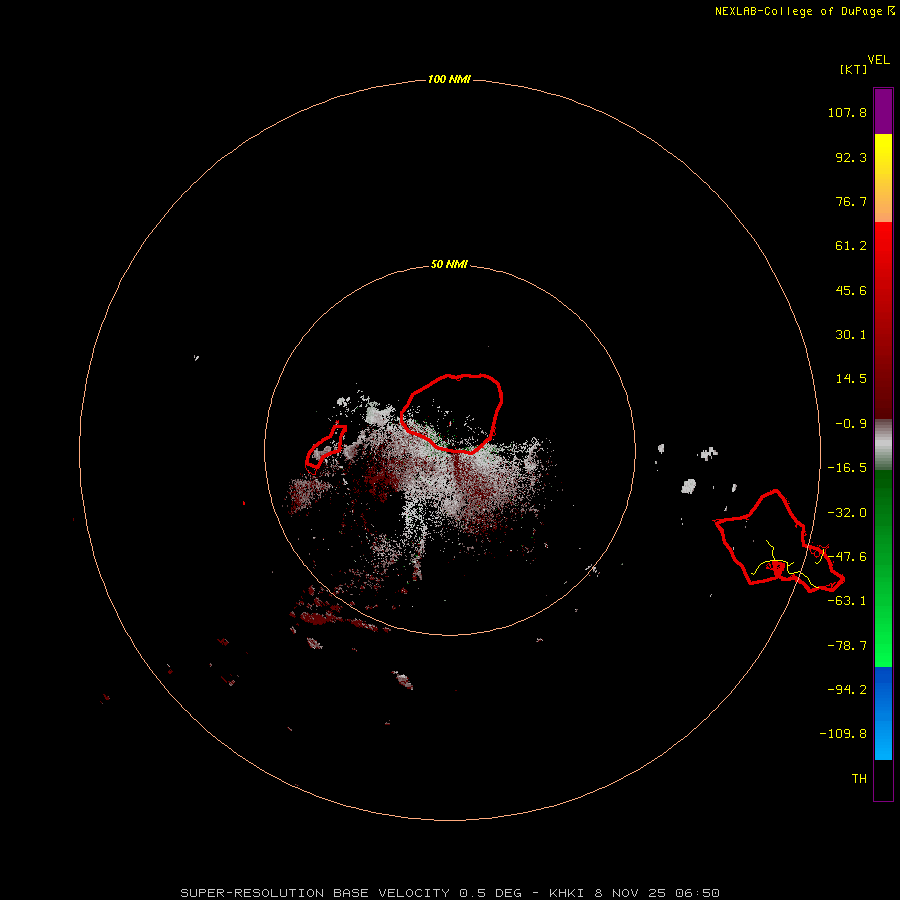Click the Super-Resolution Base Velocity caption
The width and height of the screenshot is (900, 900).
(450, 893)
